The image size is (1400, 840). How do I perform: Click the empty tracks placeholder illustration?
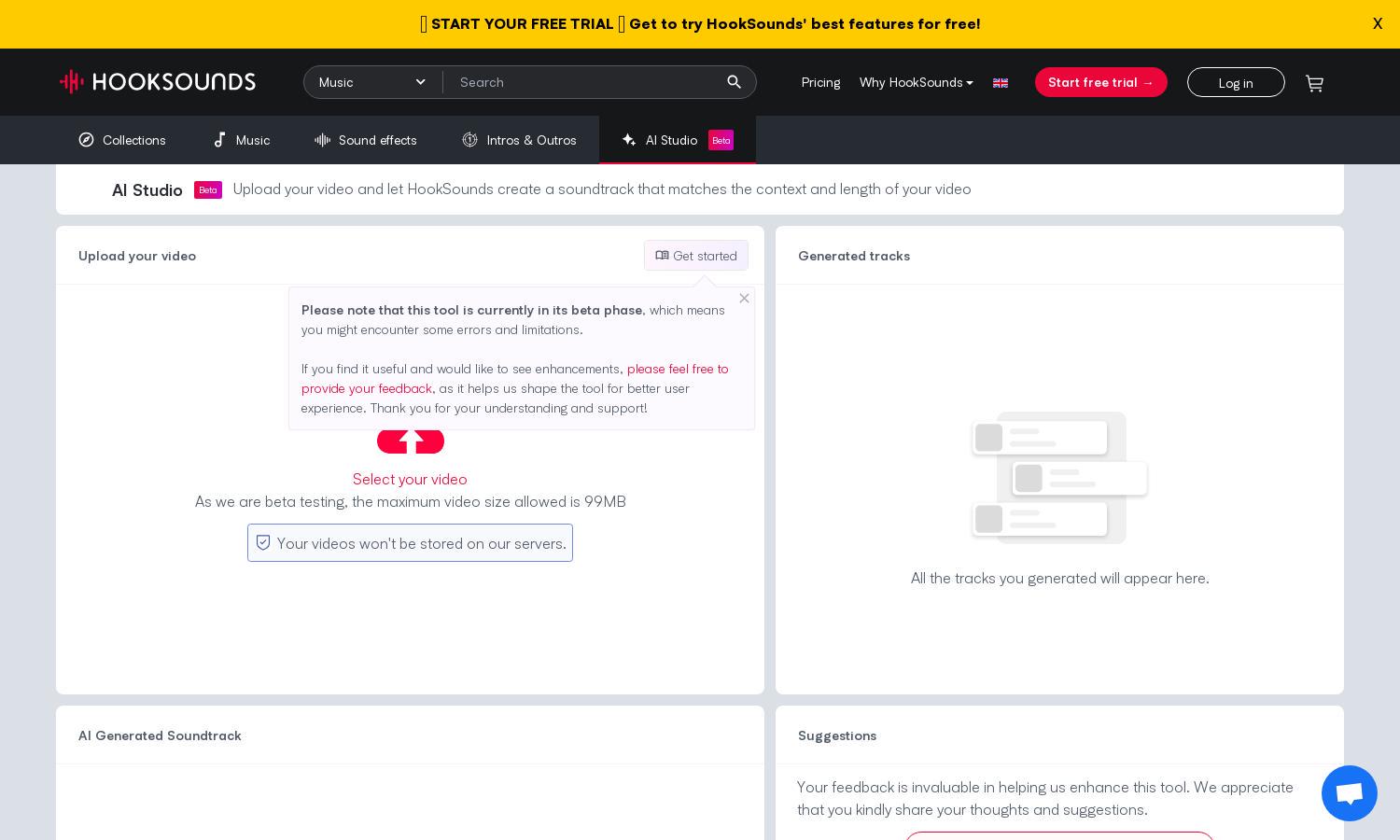(1059, 478)
